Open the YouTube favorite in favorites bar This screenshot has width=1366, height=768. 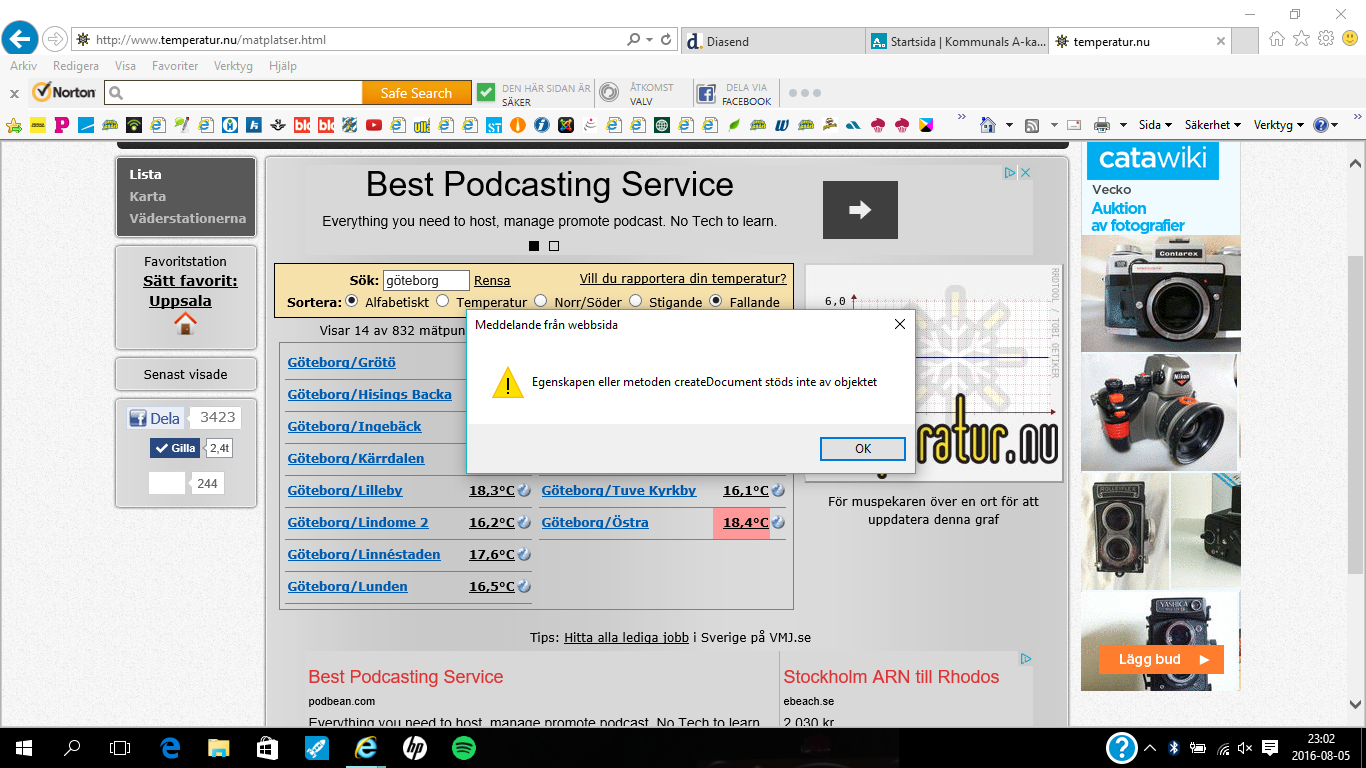374,125
